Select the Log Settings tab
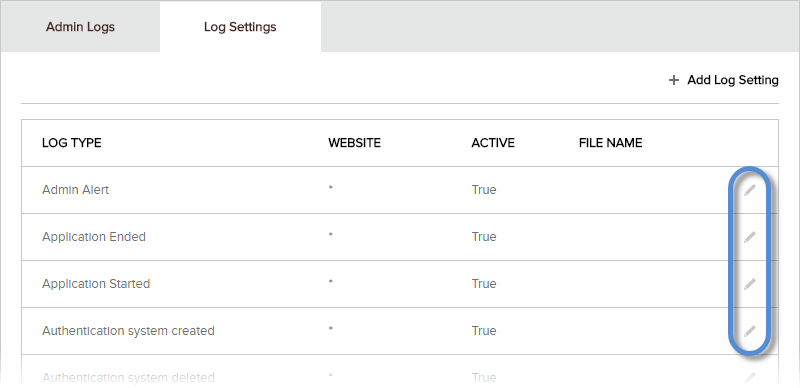The width and height of the screenshot is (800, 388). click(x=240, y=27)
